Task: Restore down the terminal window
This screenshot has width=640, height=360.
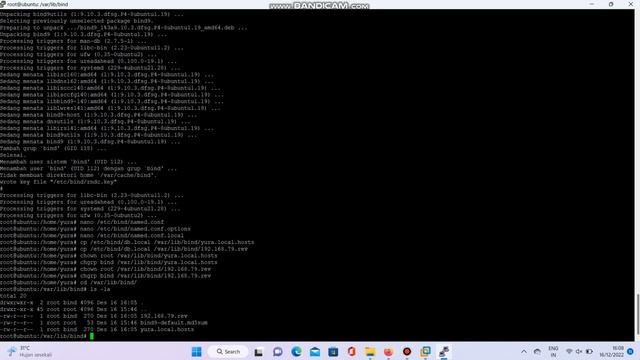Action: [611, 4]
